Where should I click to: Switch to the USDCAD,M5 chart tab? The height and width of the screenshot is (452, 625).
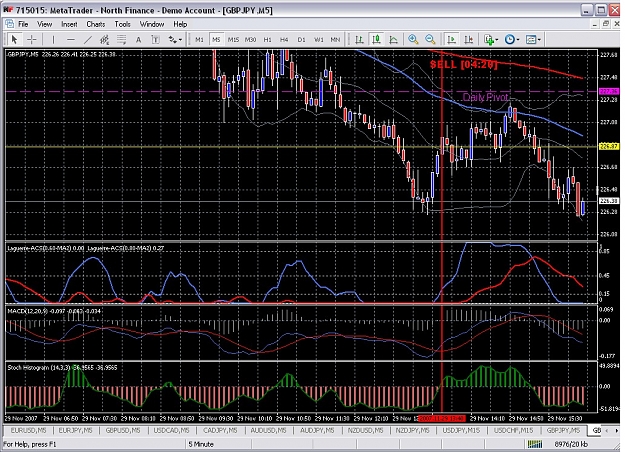pos(171,430)
